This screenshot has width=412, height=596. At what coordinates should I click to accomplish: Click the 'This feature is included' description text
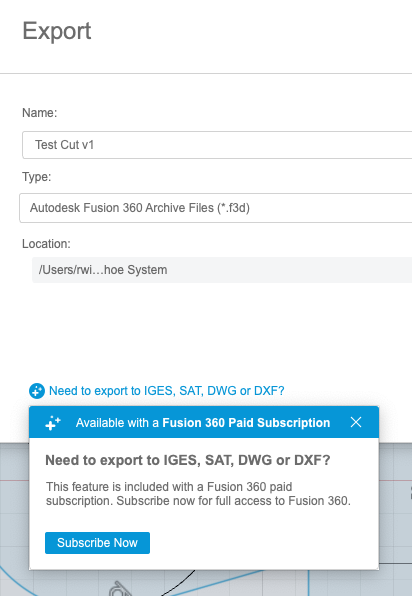[x=198, y=494]
